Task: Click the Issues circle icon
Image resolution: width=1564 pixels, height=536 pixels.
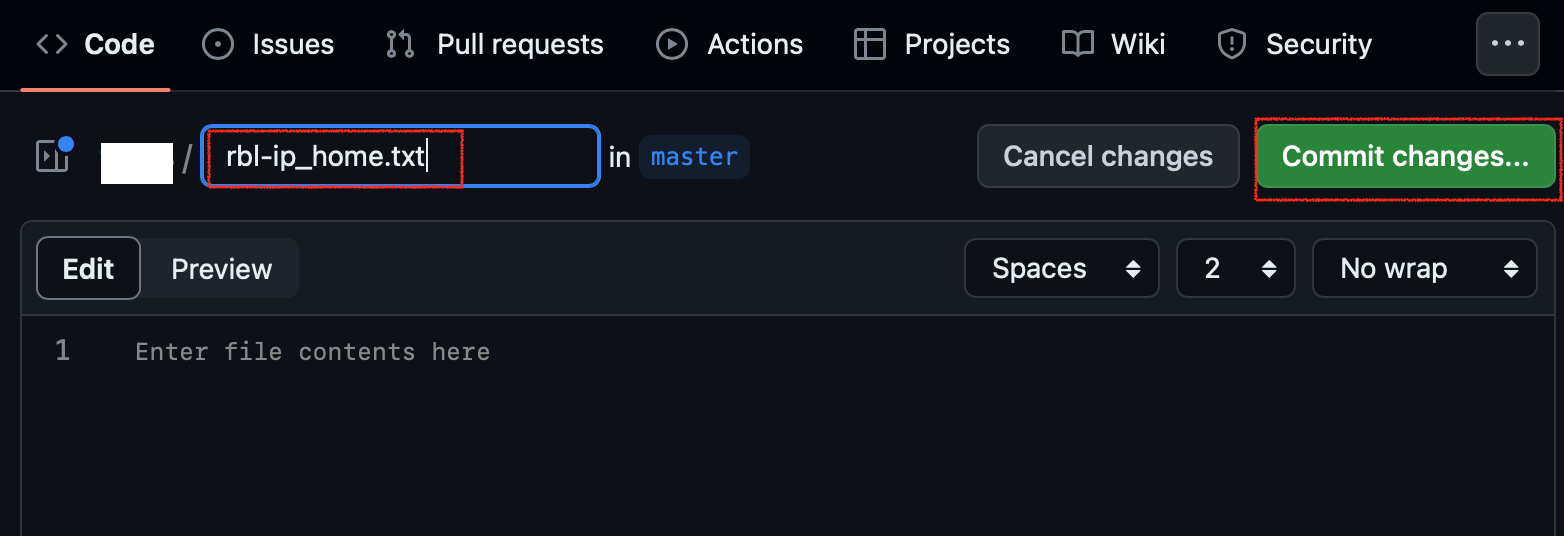Action: tap(218, 45)
